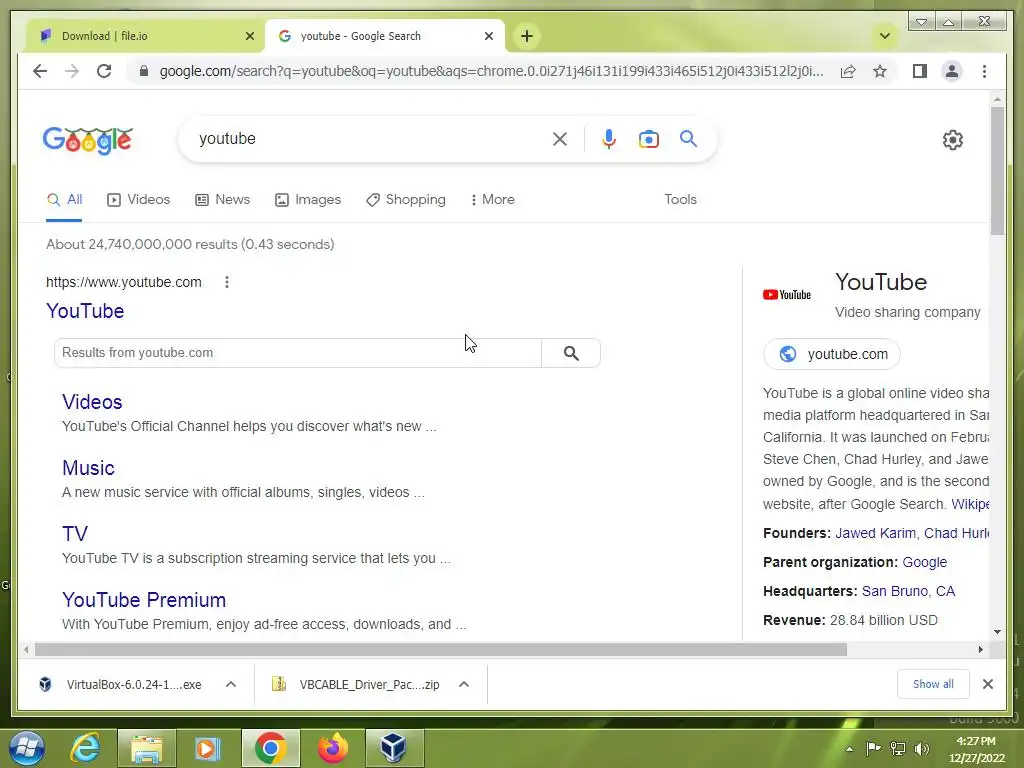Click the magnifier search button in Google's box

pos(688,138)
